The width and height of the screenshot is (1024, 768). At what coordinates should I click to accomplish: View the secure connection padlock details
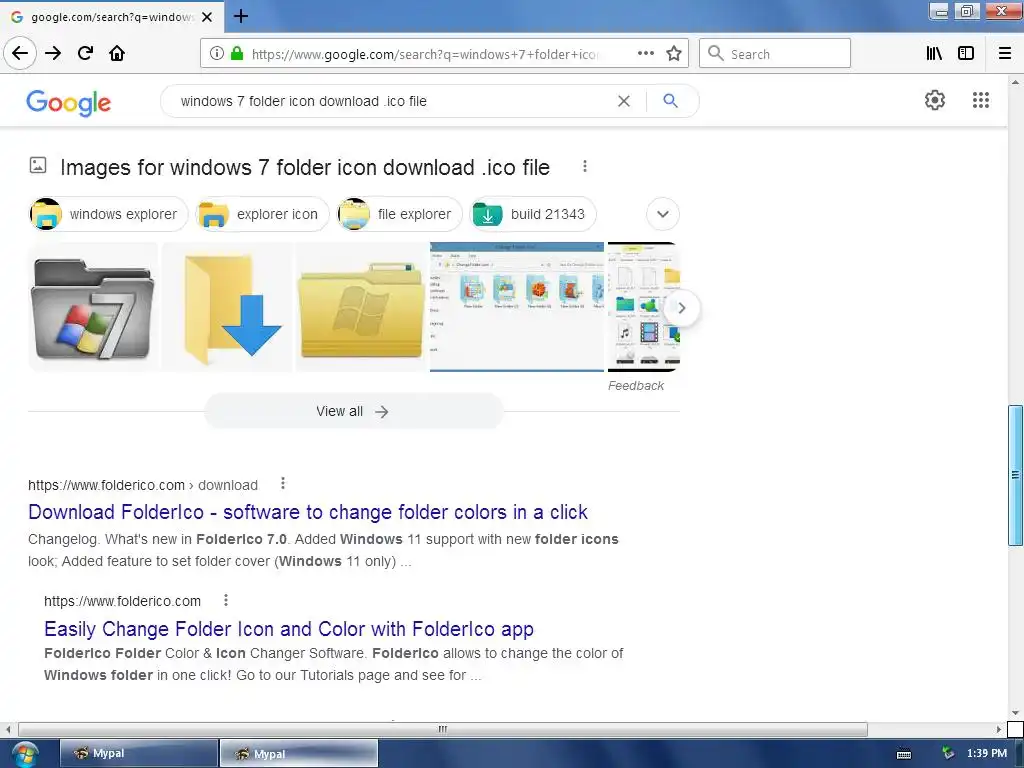tap(237, 54)
